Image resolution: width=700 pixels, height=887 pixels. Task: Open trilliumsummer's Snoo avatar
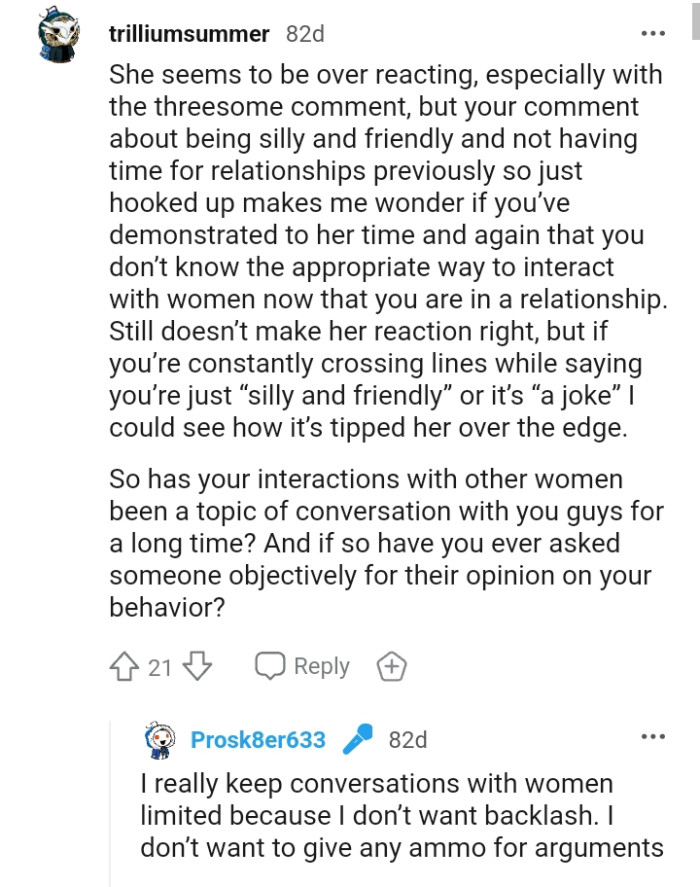[57, 32]
